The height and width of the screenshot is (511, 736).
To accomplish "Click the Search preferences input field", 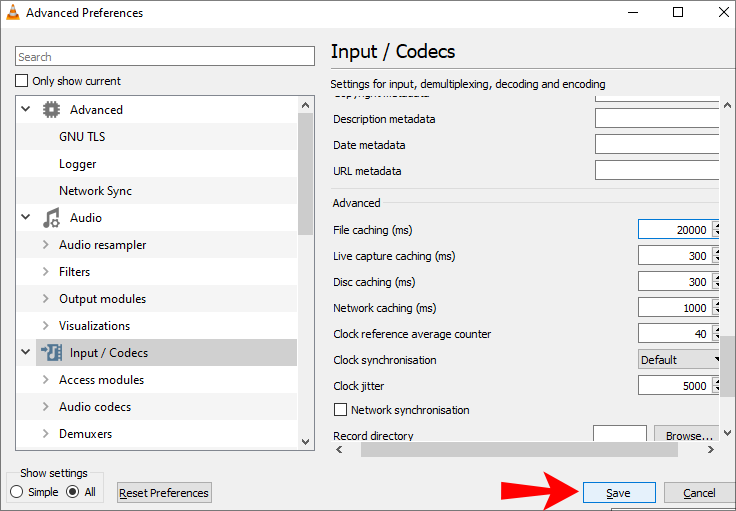I will [x=165, y=57].
